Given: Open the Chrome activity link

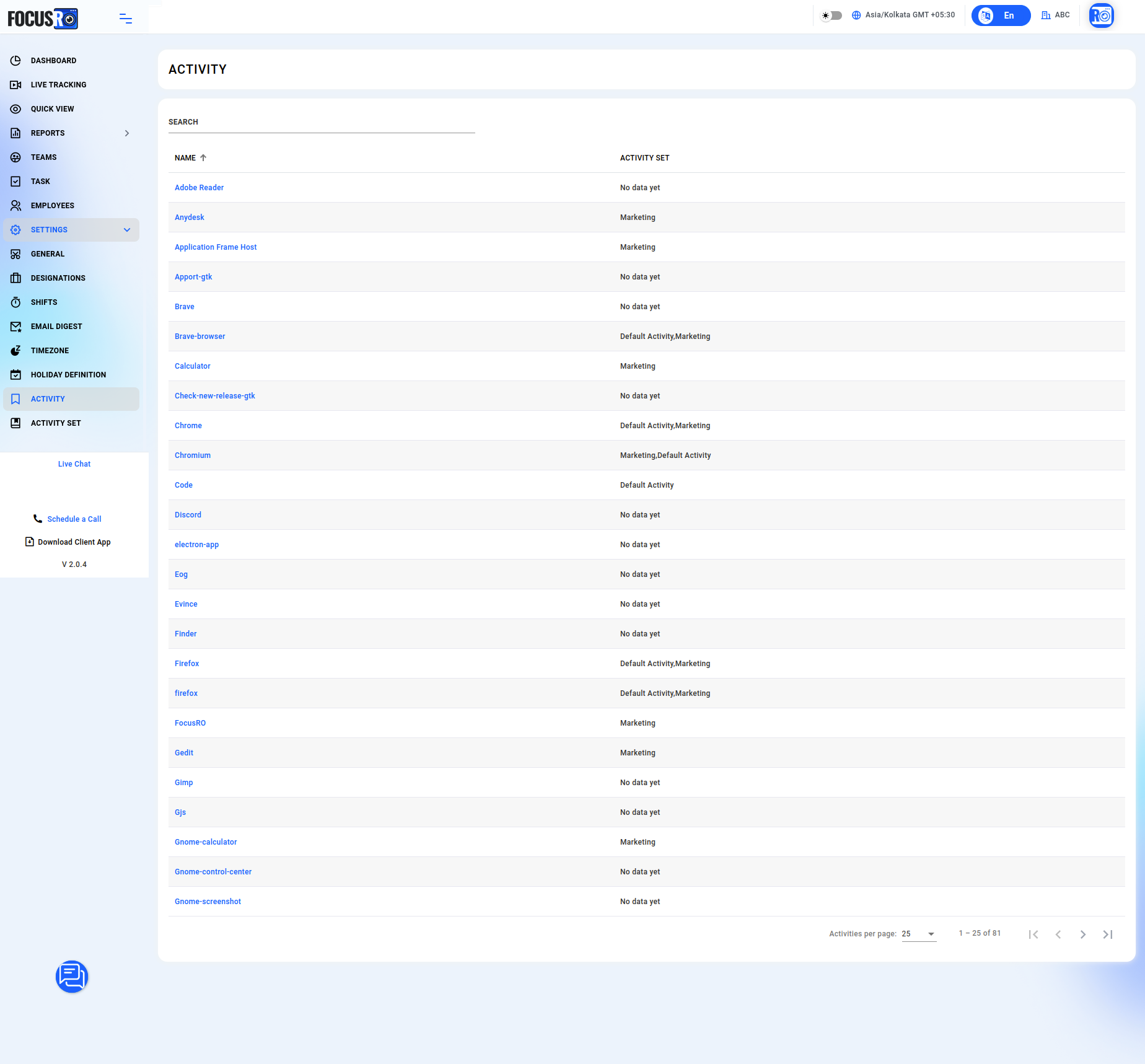Looking at the screenshot, I should pos(188,426).
